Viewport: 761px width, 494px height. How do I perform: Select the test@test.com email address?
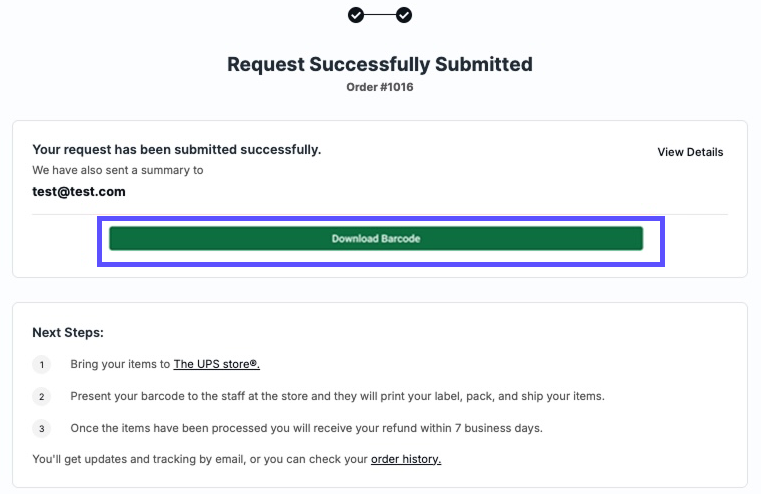[79, 192]
